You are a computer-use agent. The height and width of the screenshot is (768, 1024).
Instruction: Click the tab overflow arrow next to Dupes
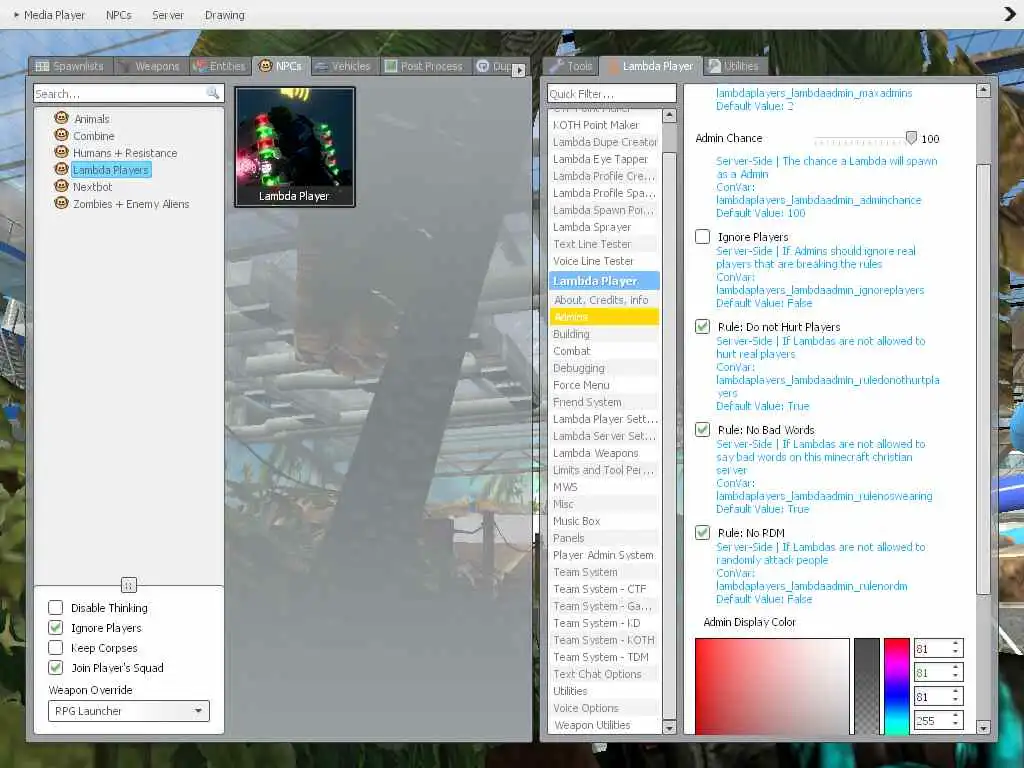tap(519, 69)
